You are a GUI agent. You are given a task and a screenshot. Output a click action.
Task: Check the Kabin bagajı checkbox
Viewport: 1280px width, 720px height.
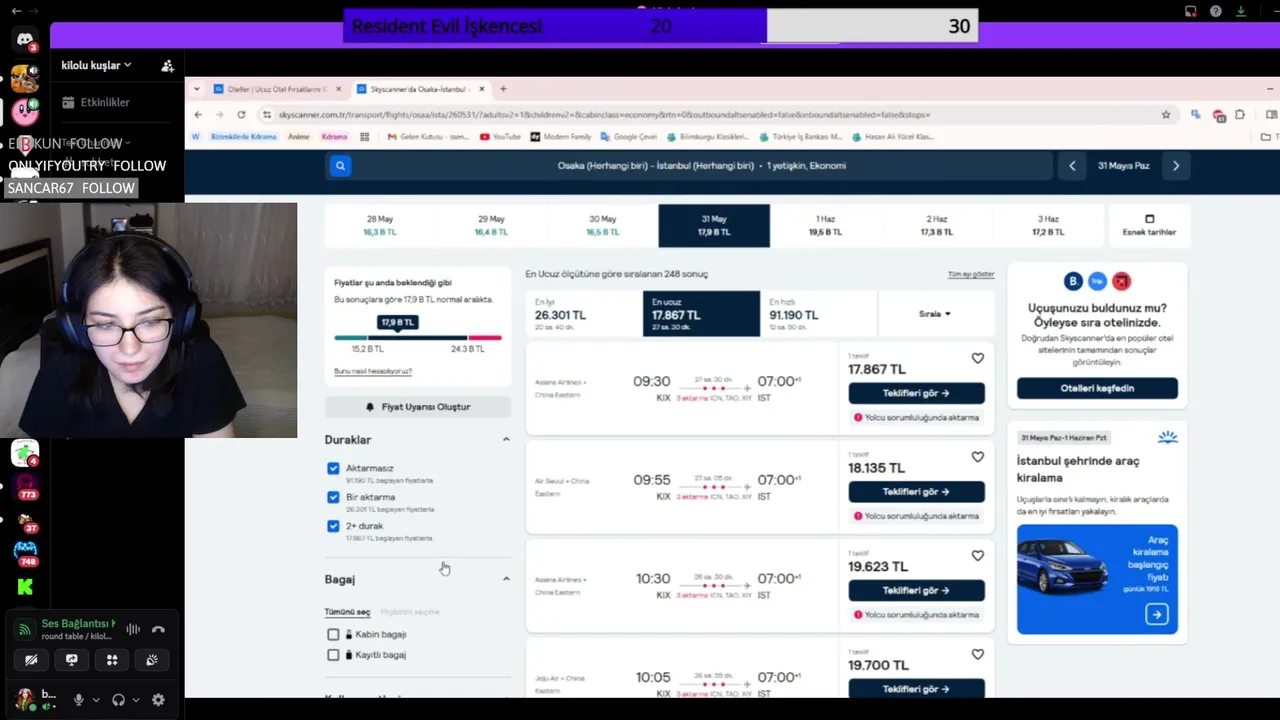point(333,634)
